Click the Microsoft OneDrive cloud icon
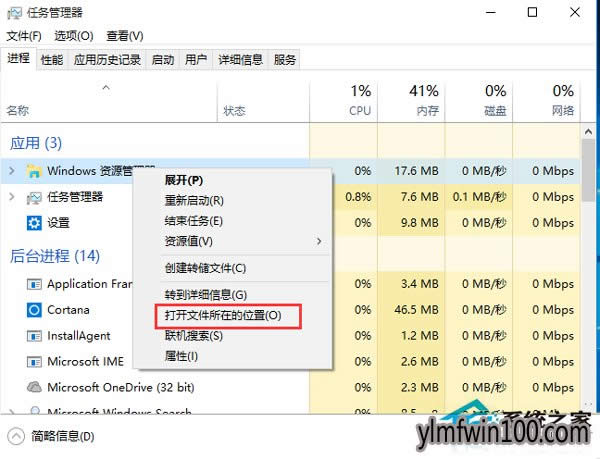This screenshot has height=459, width=600. [34, 387]
